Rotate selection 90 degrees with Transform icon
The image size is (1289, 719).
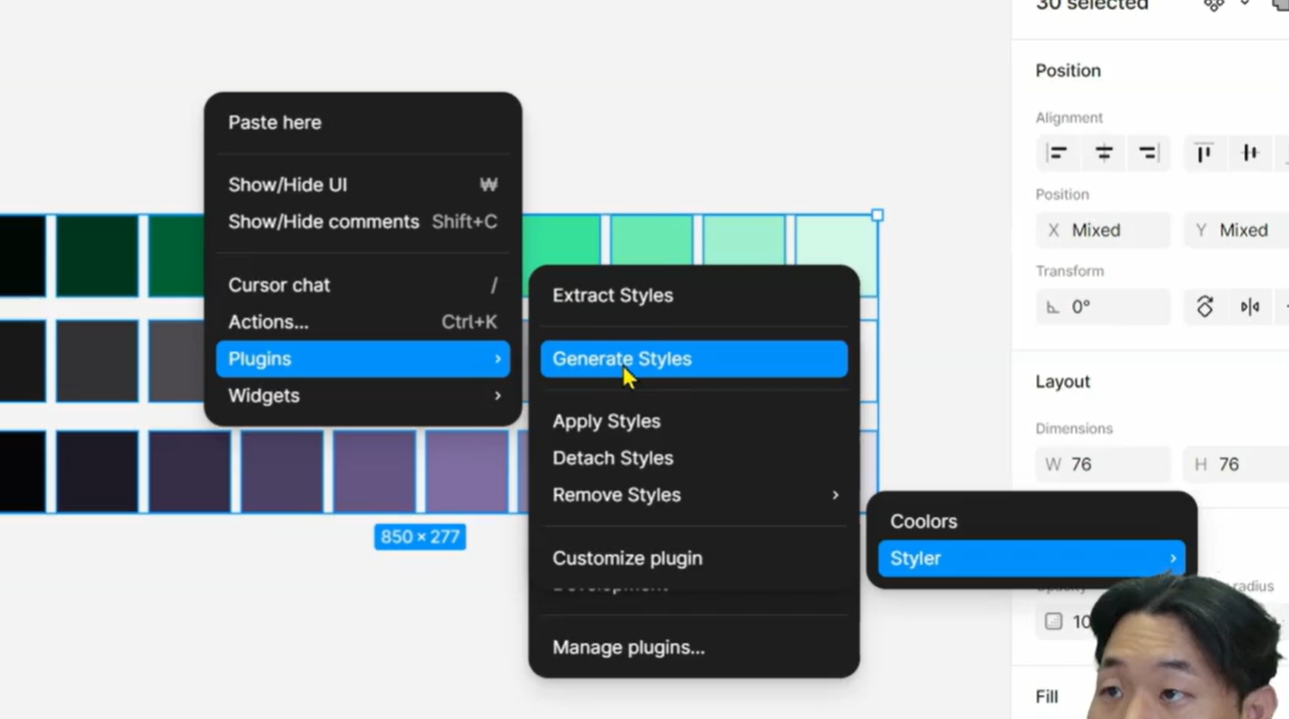[1205, 307]
